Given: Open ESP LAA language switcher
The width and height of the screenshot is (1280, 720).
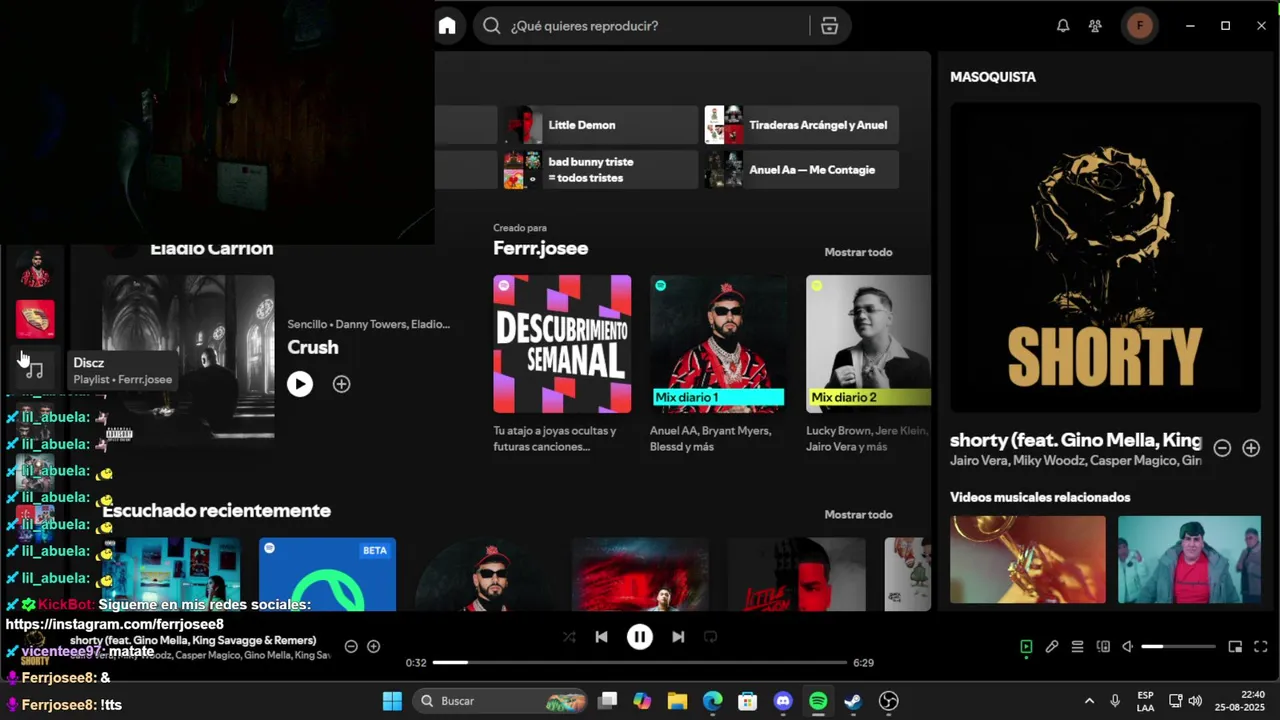Looking at the screenshot, I should point(1146,701).
